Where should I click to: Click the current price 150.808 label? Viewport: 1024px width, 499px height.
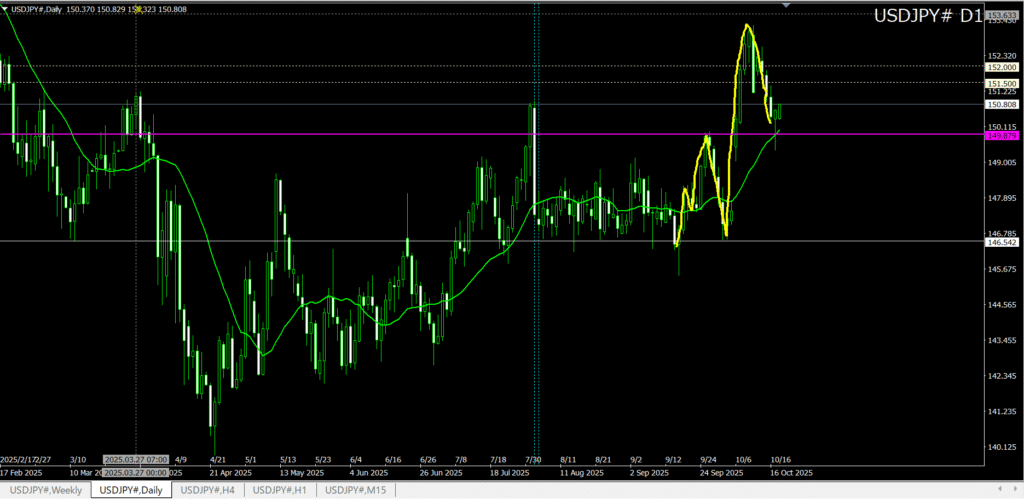click(x=1001, y=104)
